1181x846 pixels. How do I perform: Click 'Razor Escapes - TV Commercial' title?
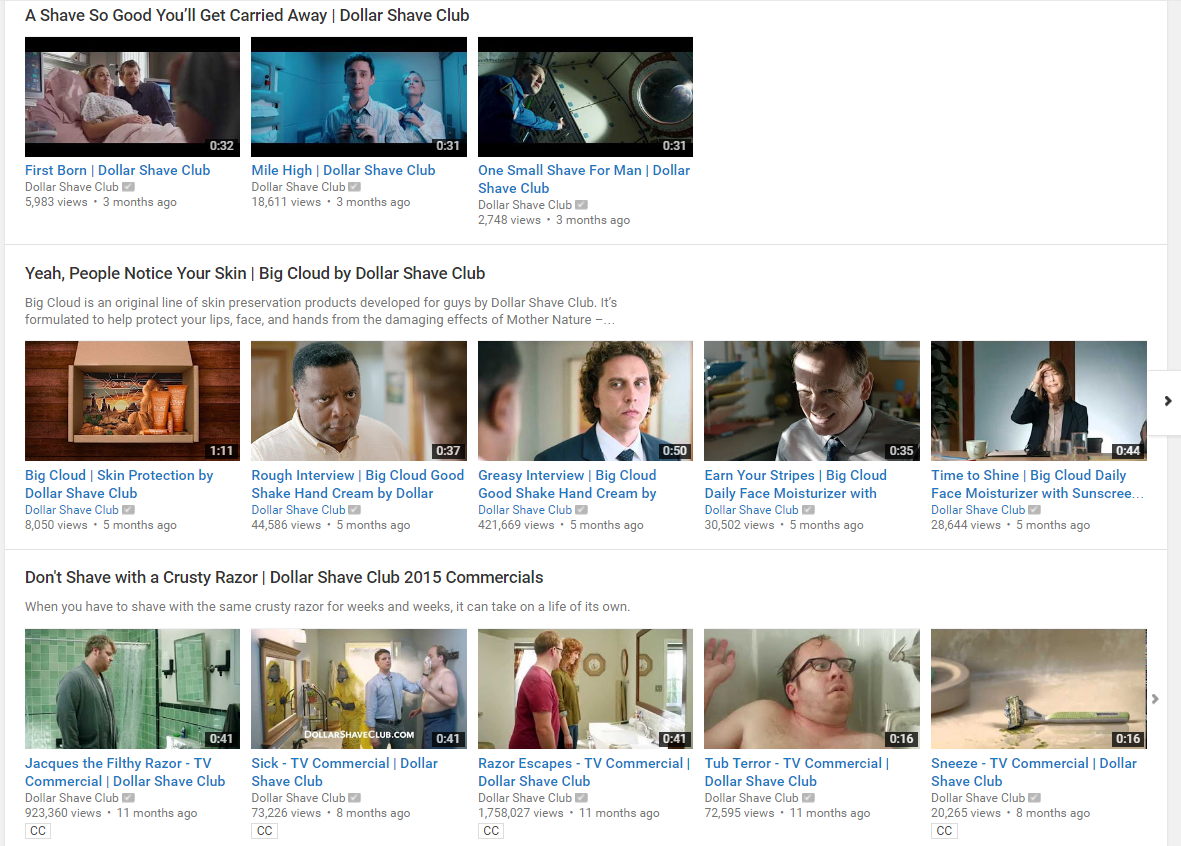click(x=584, y=772)
